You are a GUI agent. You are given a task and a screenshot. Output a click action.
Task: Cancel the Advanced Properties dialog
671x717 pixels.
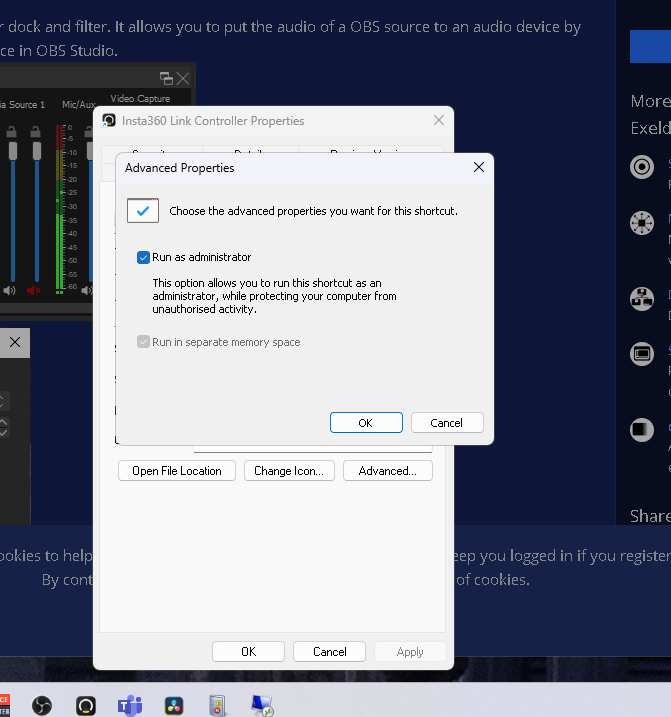click(447, 423)
